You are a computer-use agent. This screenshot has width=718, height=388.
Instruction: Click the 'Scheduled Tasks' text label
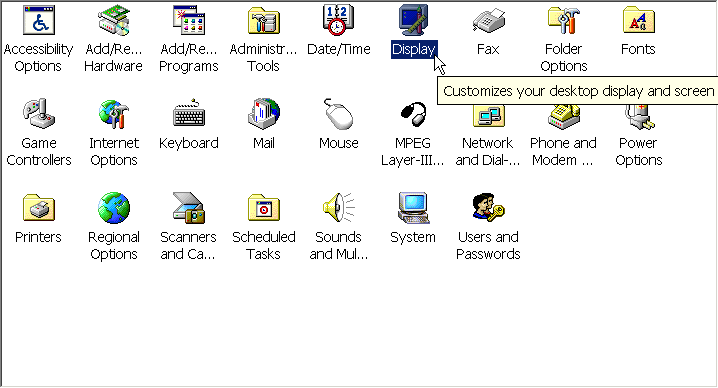coord(264,246)
